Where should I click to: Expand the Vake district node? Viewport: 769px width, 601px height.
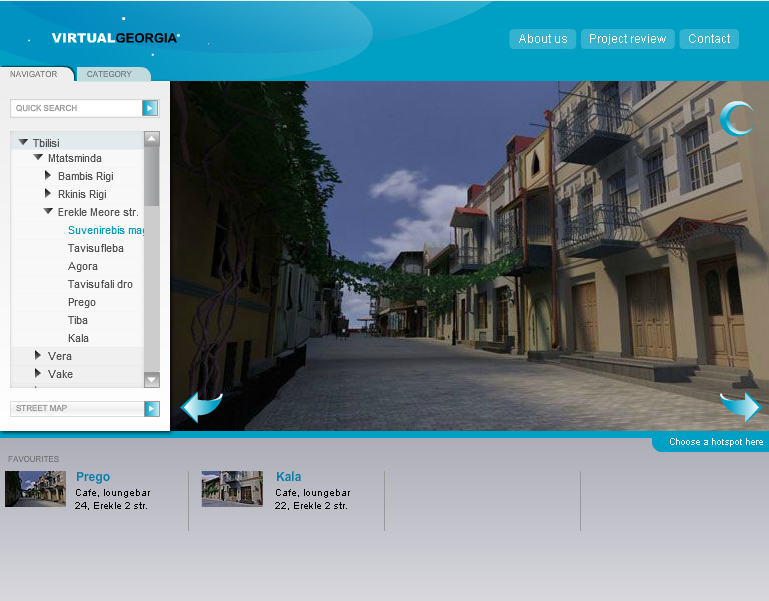pyautogui.click(x=38, y=373)
